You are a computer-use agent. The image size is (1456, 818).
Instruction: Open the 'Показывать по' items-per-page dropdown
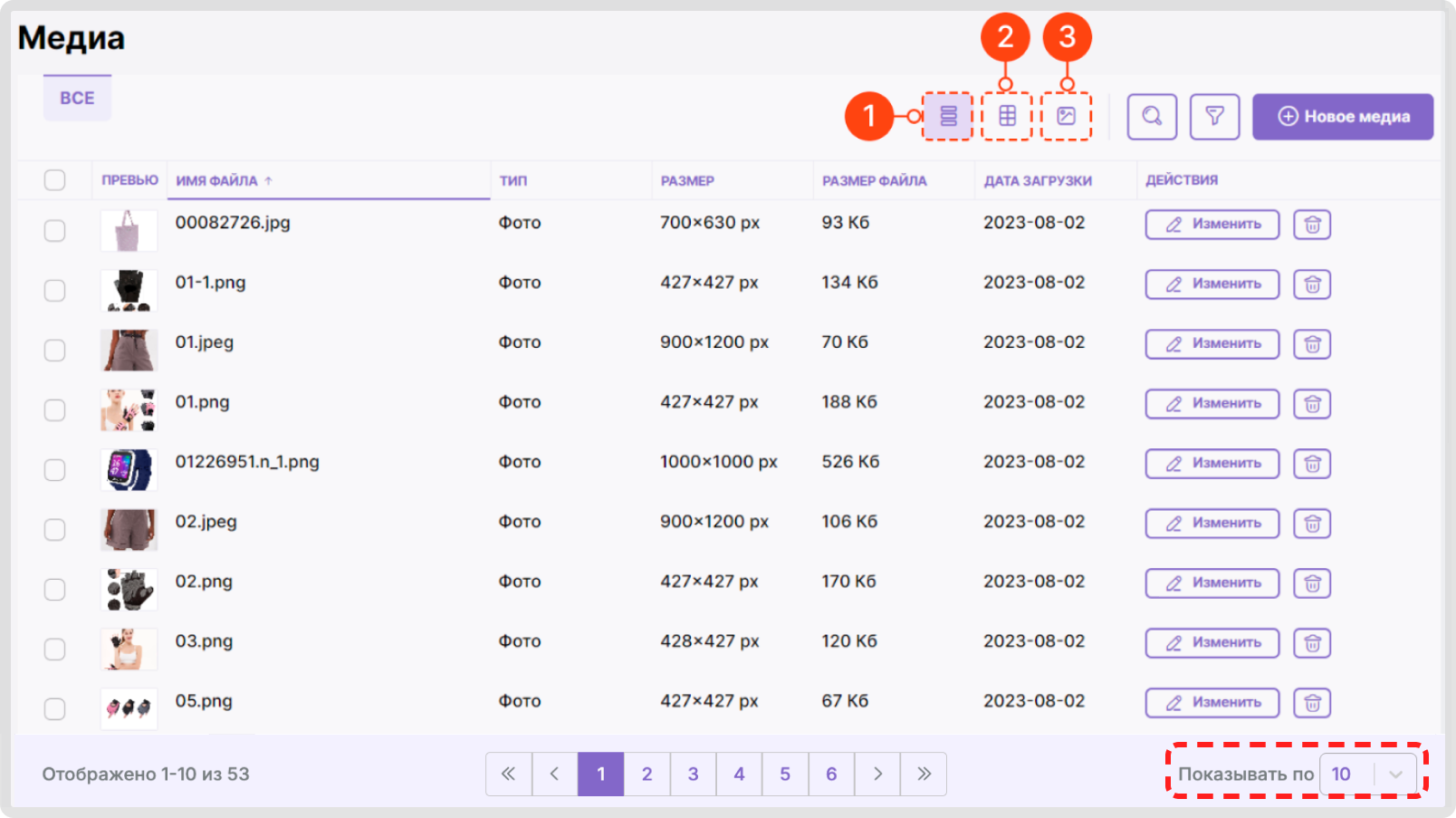tap(1368, 774)
